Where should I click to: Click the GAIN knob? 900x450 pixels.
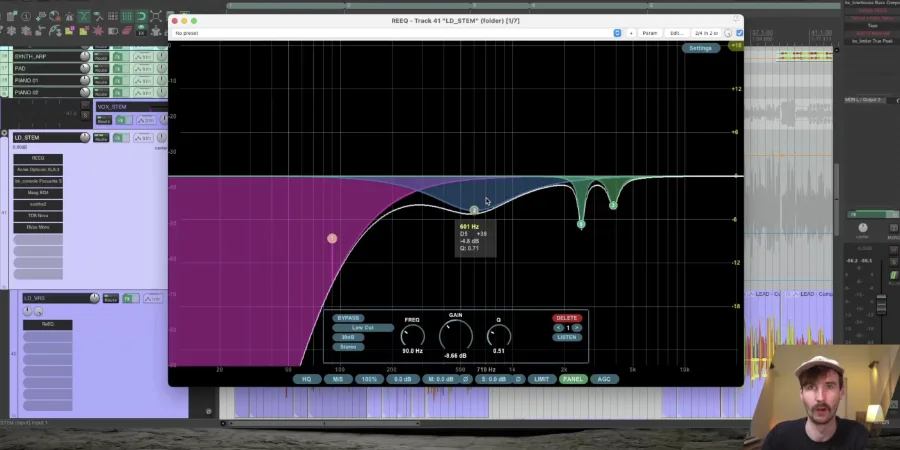click(x=456, y=336)
